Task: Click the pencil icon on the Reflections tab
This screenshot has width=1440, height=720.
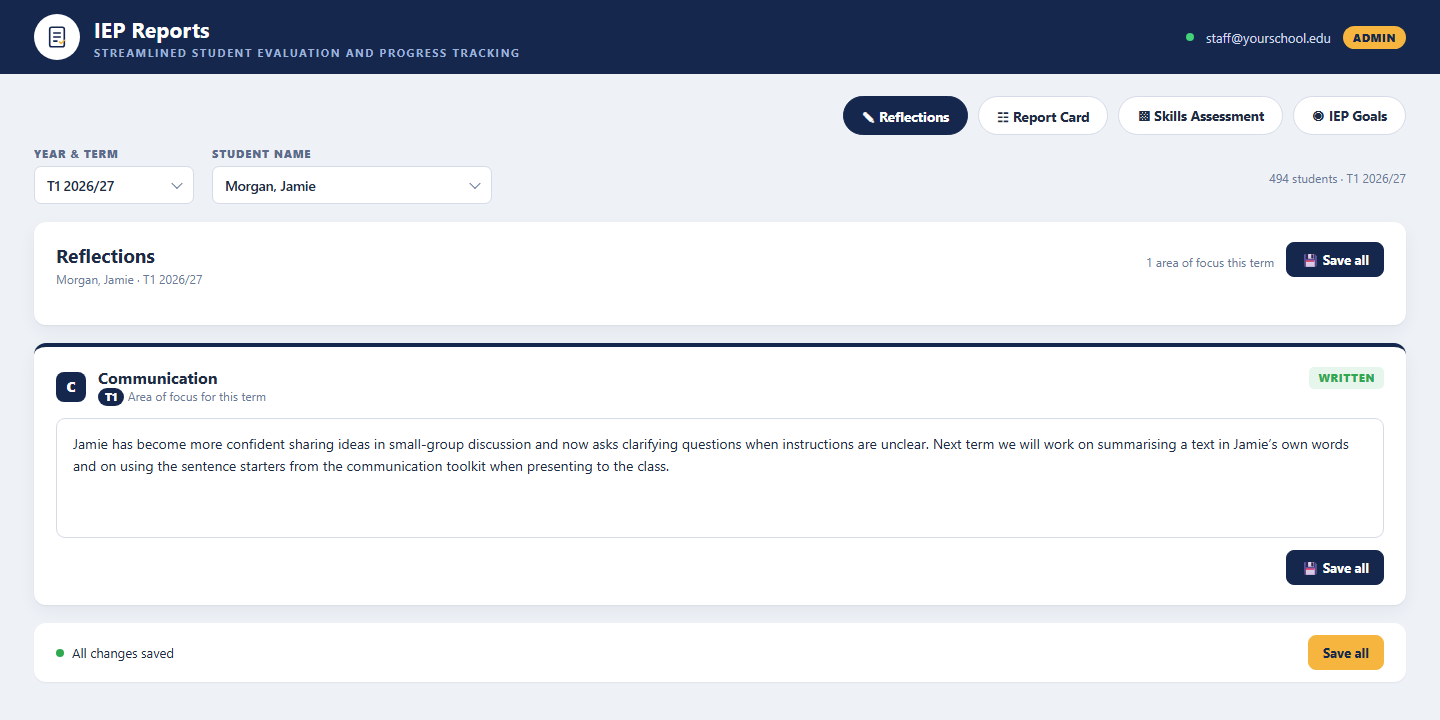Action: click(868, 117)
